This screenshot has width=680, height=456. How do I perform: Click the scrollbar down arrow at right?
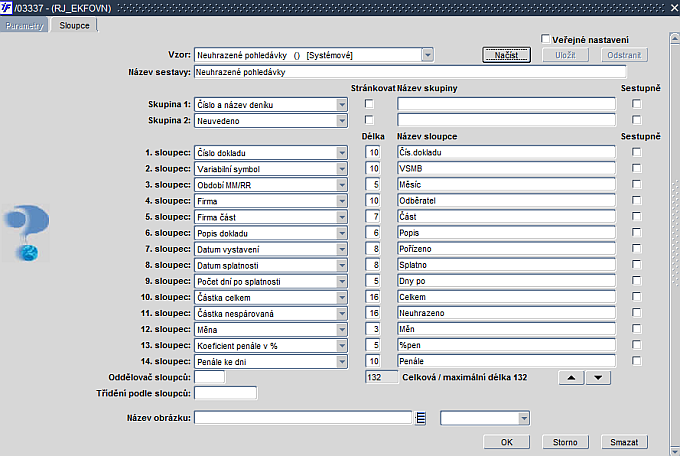[x=675, y=450]
